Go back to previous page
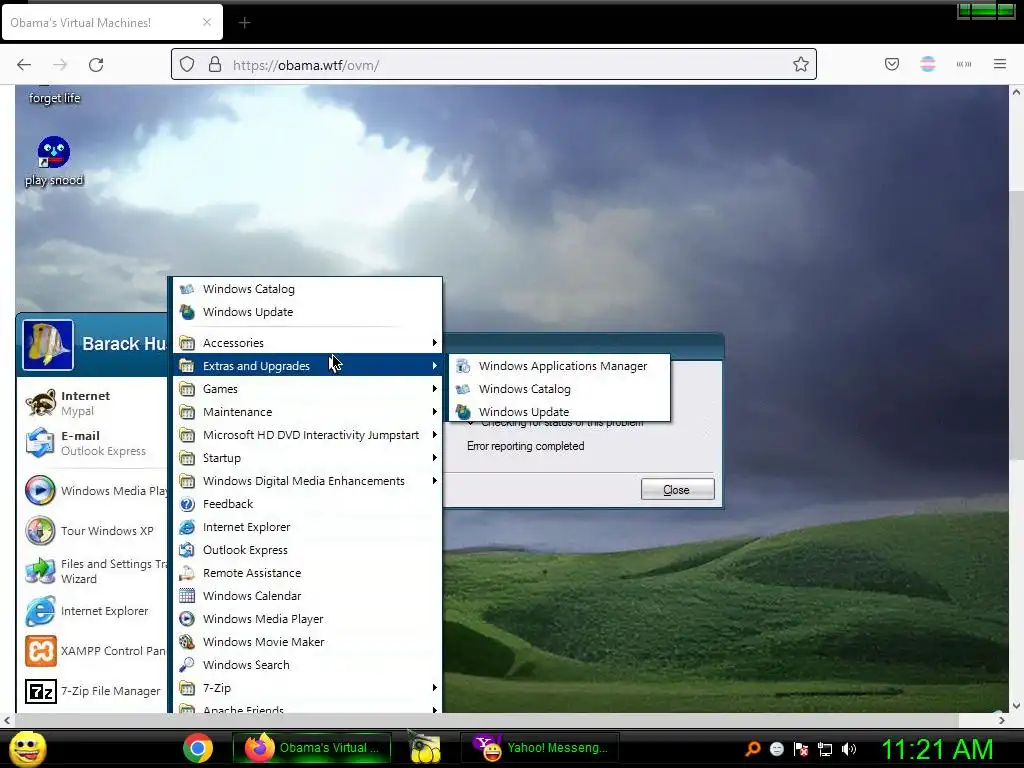The image size is (1024, 768). tap(24, 65)
